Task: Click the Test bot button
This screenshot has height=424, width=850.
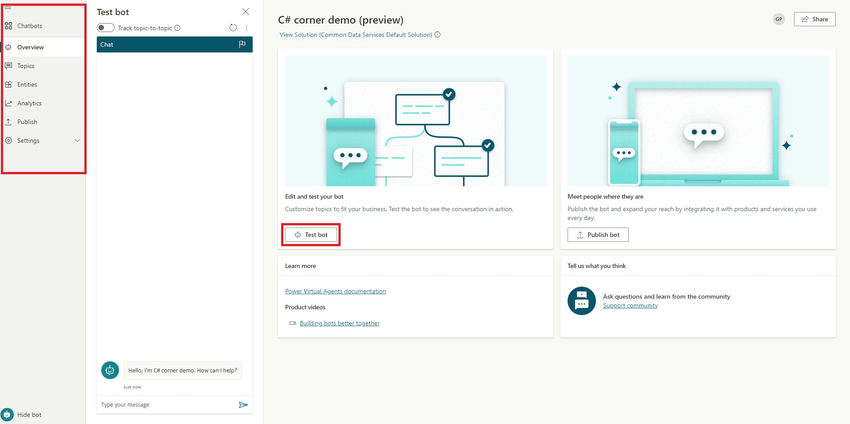Action: tap(311, 235)
